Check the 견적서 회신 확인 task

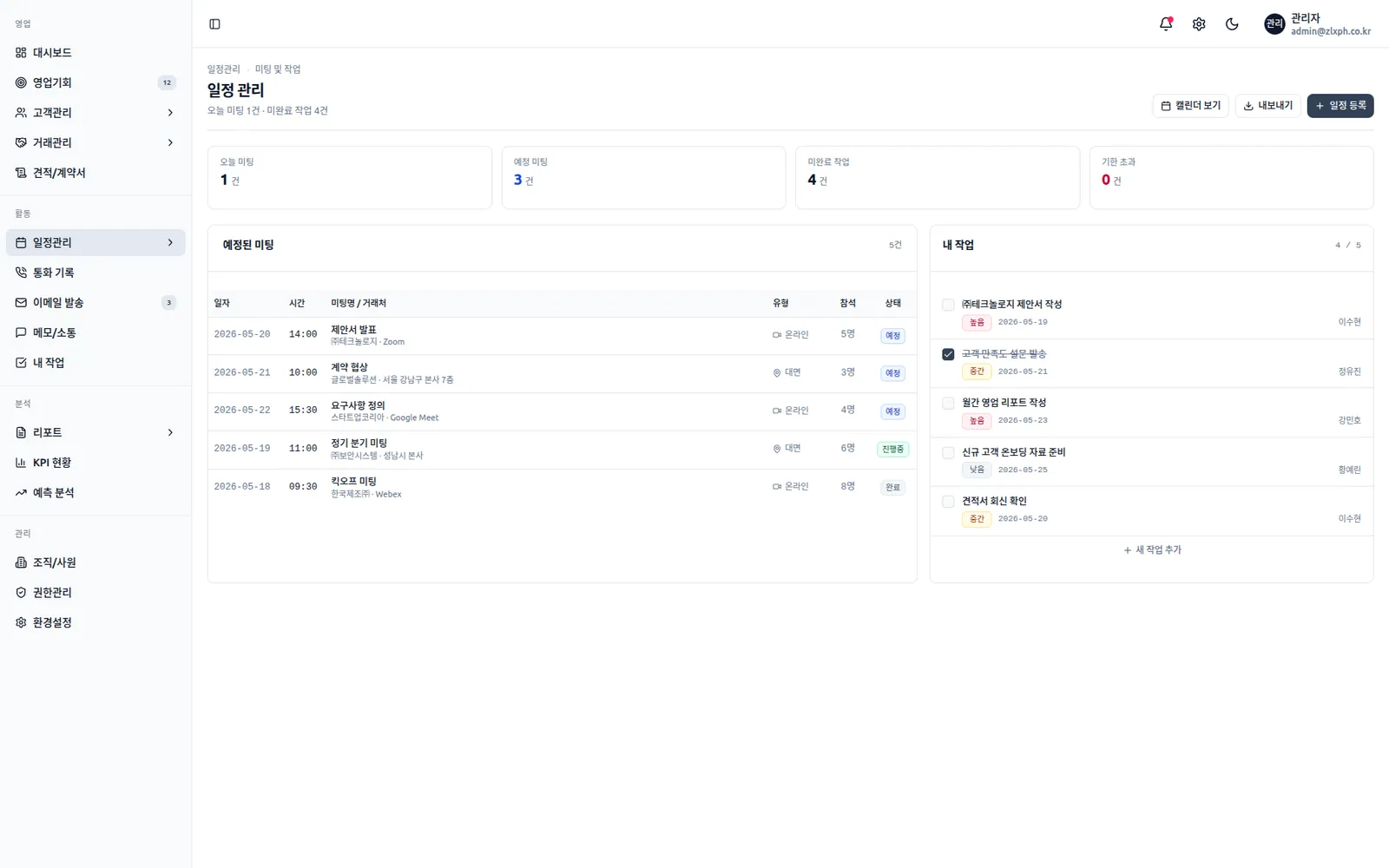(948, 501)
